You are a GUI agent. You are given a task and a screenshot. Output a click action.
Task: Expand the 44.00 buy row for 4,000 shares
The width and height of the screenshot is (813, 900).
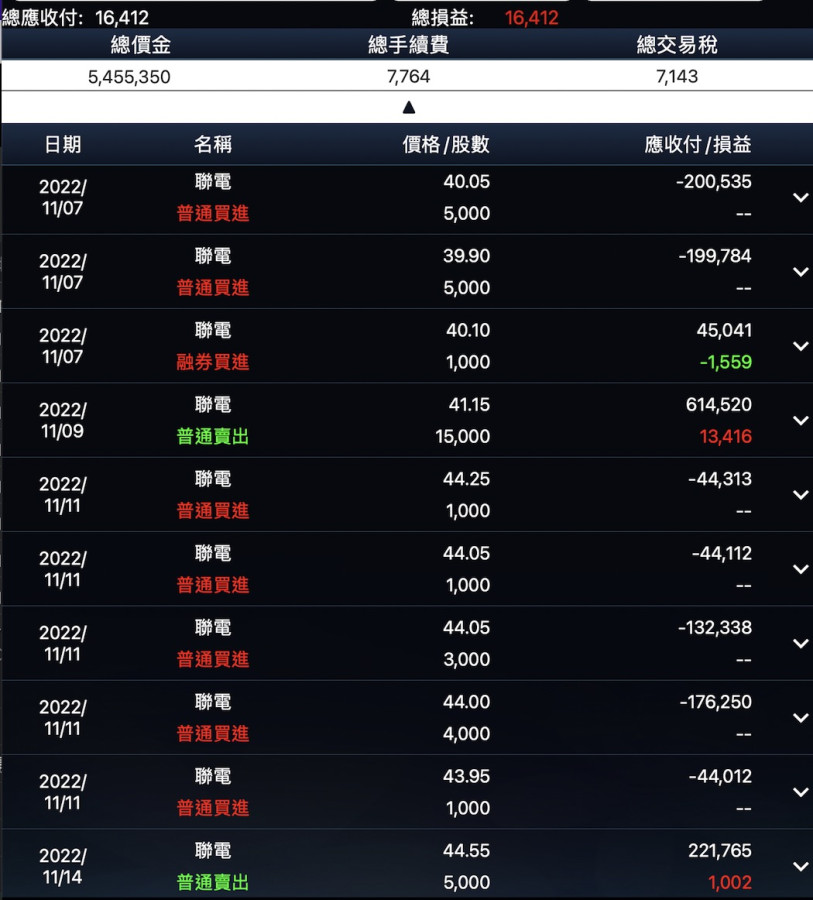800,717
